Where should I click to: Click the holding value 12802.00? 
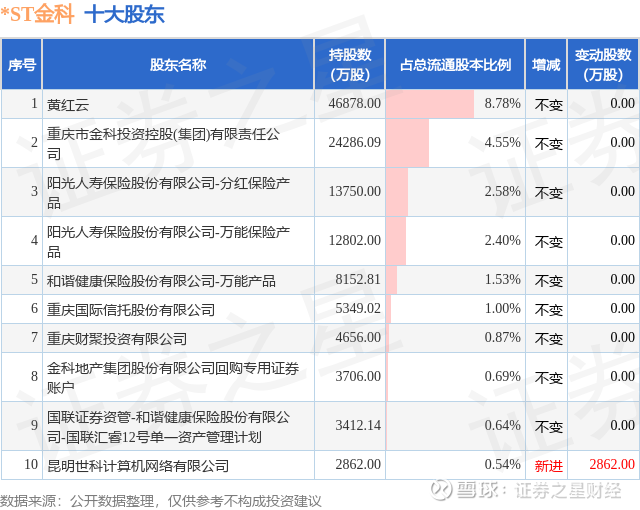[x=354, y=240]
